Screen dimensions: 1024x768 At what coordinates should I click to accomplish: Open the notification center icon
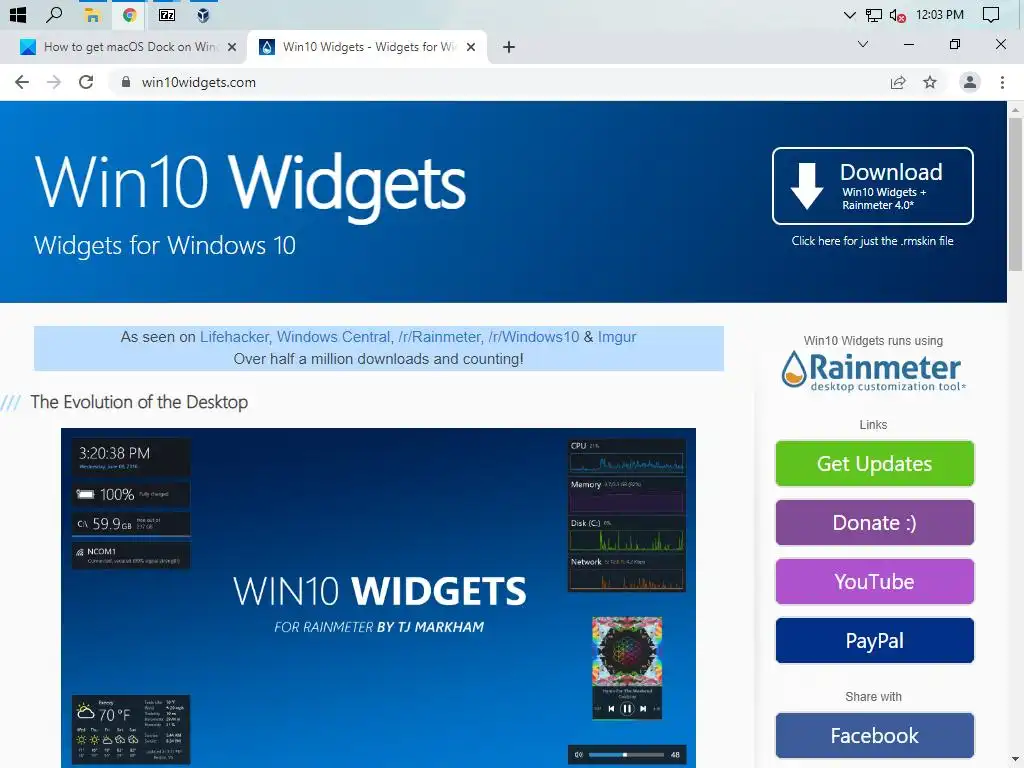point(991,15)
